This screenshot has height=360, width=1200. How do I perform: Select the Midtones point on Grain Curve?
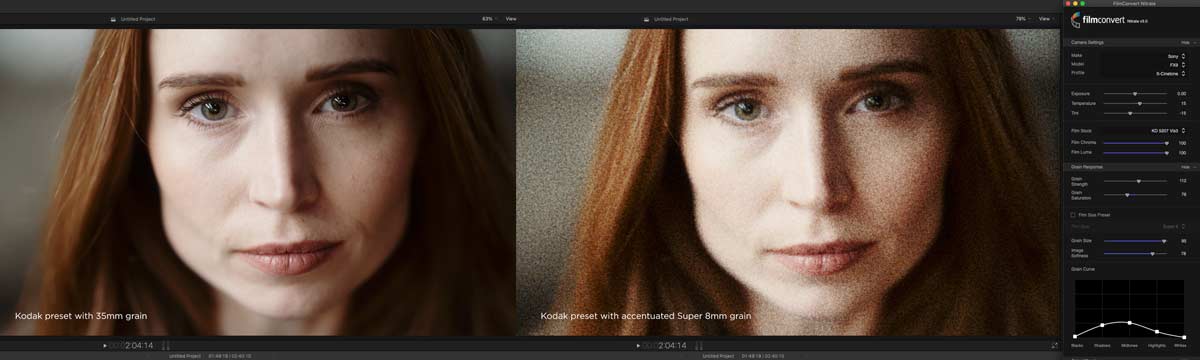pos(1130,323)
